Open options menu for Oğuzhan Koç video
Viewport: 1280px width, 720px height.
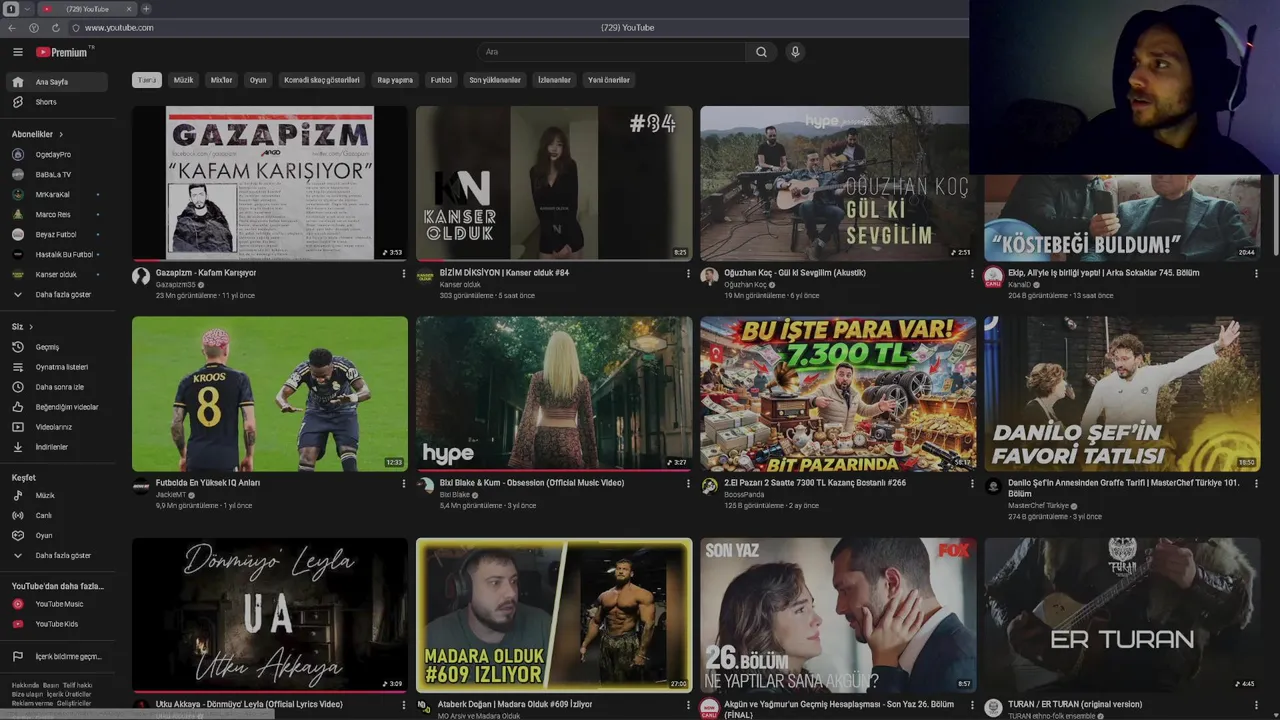972,273
